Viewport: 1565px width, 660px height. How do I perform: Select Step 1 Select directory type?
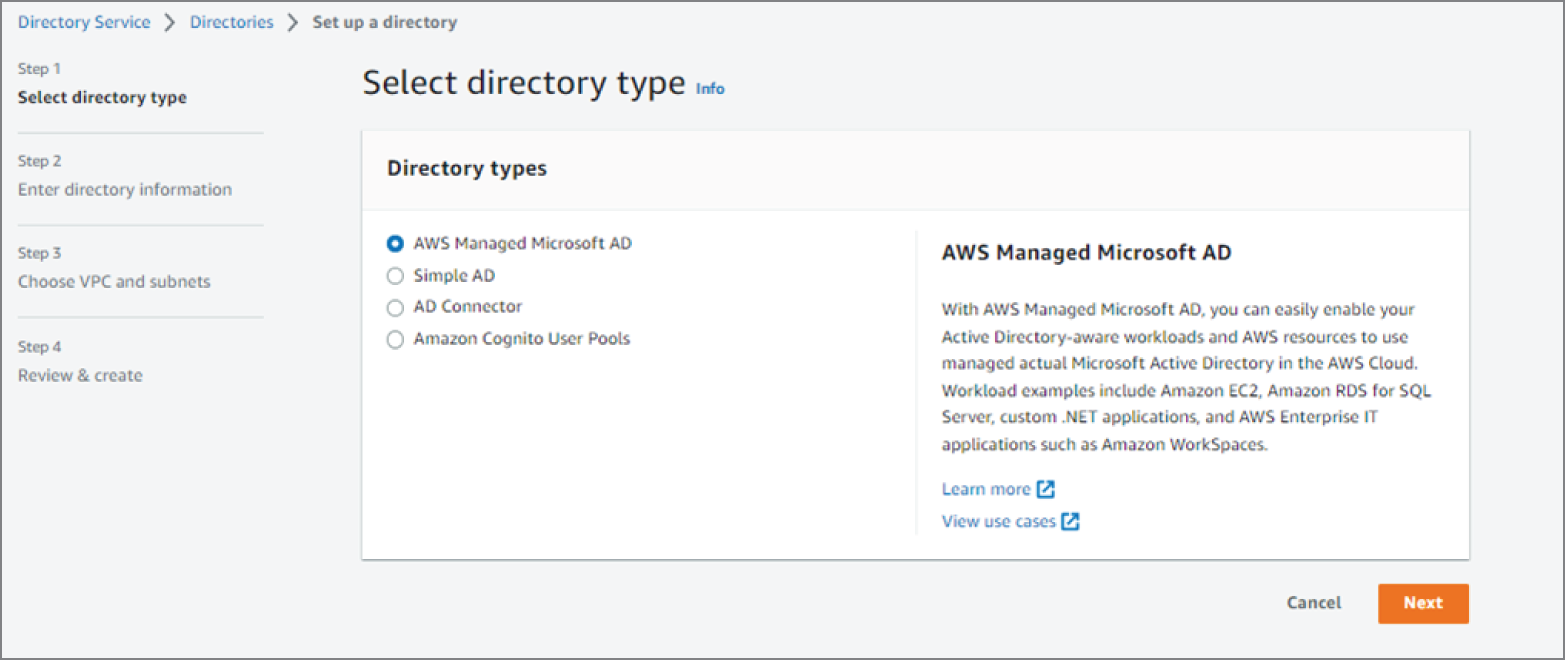pyautogui.click(x=102, y=84)
